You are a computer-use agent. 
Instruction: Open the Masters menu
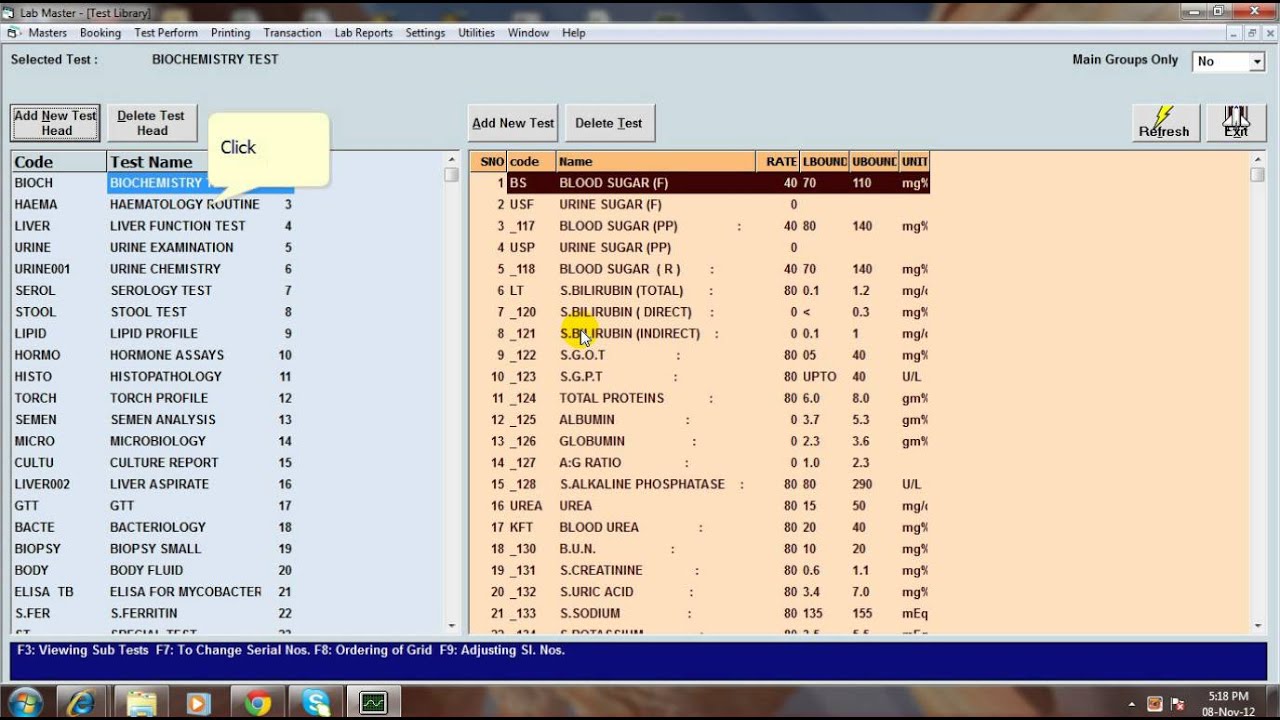click(47, 33)
